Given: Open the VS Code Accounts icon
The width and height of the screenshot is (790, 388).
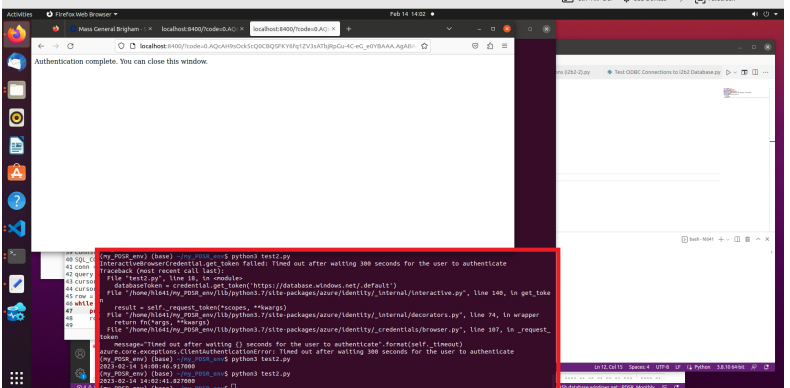Looking at the screenshot, I should coord(80,354).
